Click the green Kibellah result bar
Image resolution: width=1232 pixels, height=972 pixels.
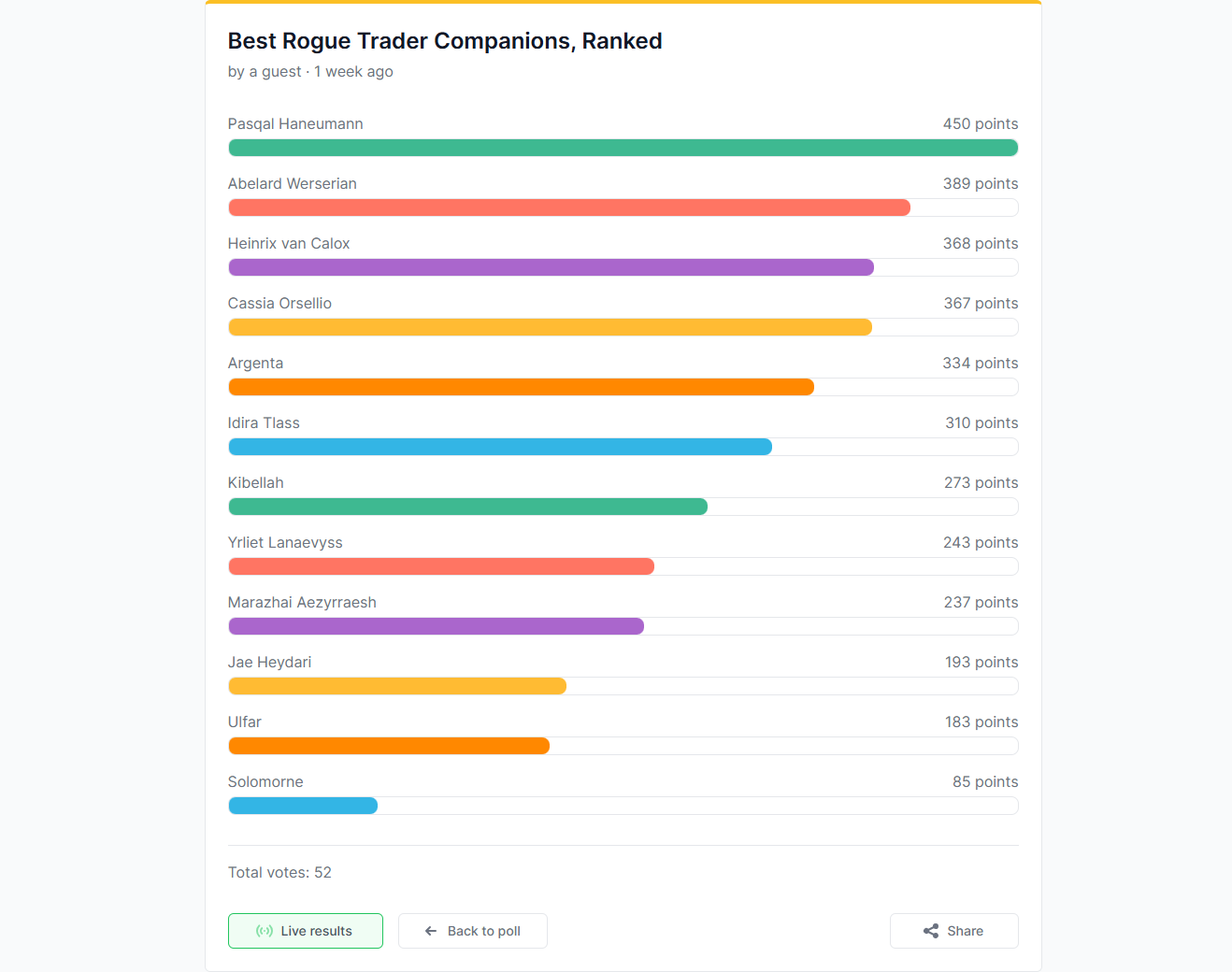coord(467,507)
